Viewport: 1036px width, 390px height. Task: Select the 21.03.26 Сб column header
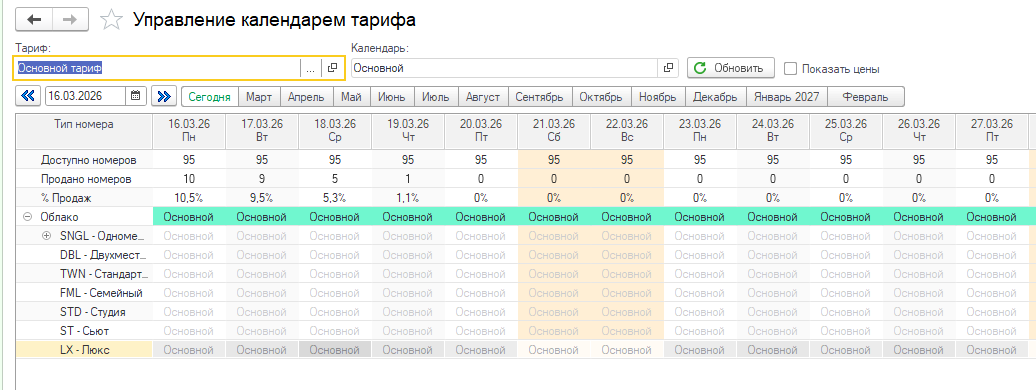[554, 131]
